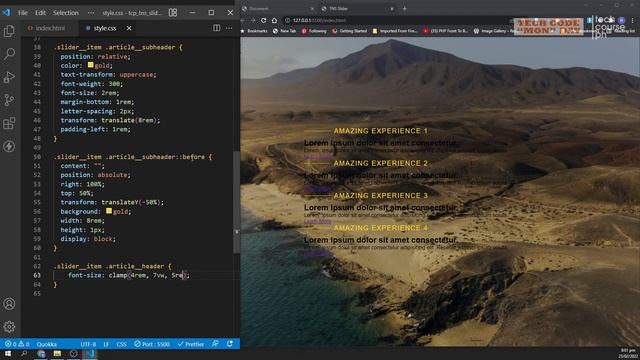Close the style.css tab
This screenshot has width=640, height=360.
(x=129, y=28)
